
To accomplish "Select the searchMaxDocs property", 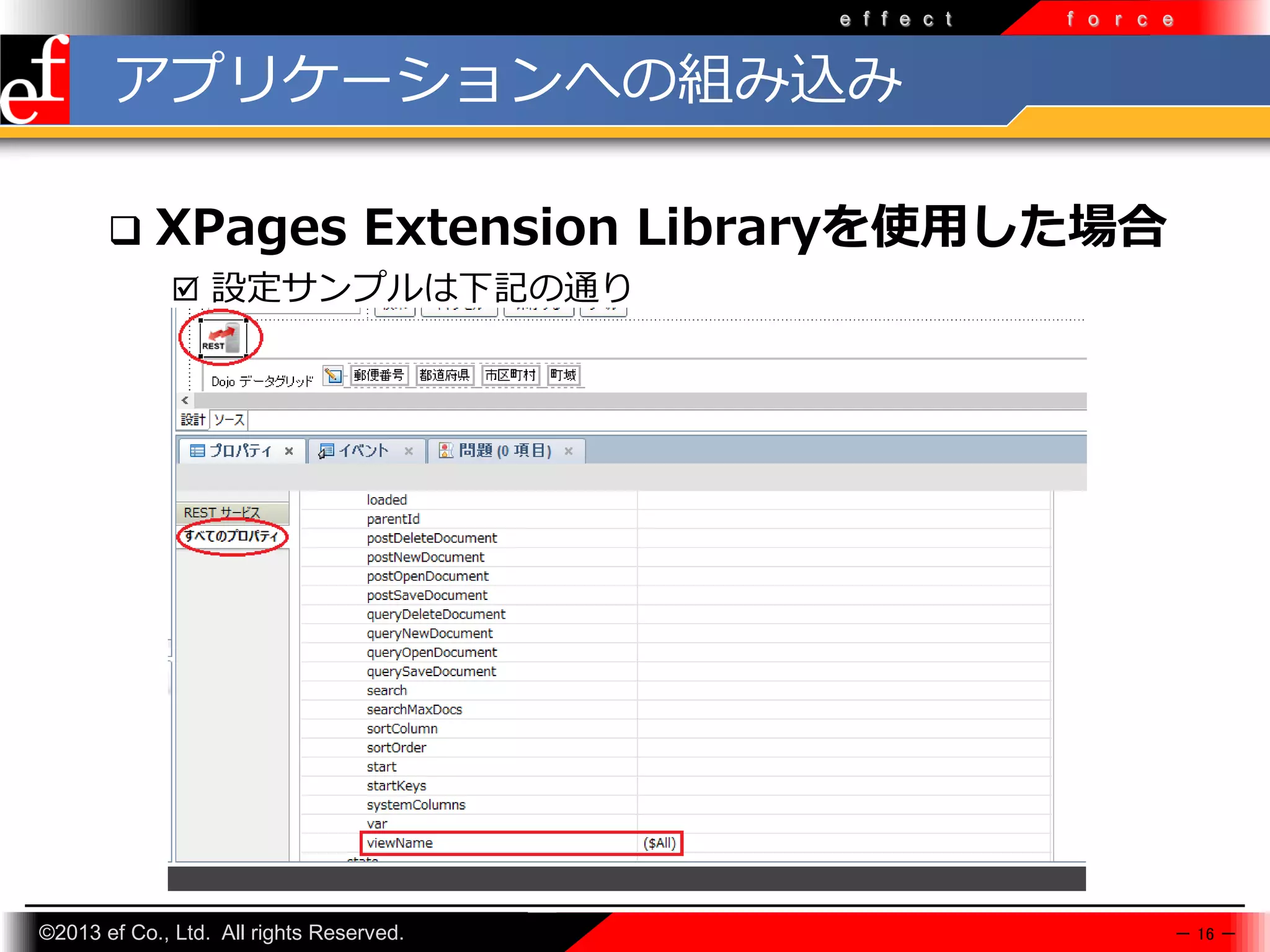I will click(x=414, y=710).
